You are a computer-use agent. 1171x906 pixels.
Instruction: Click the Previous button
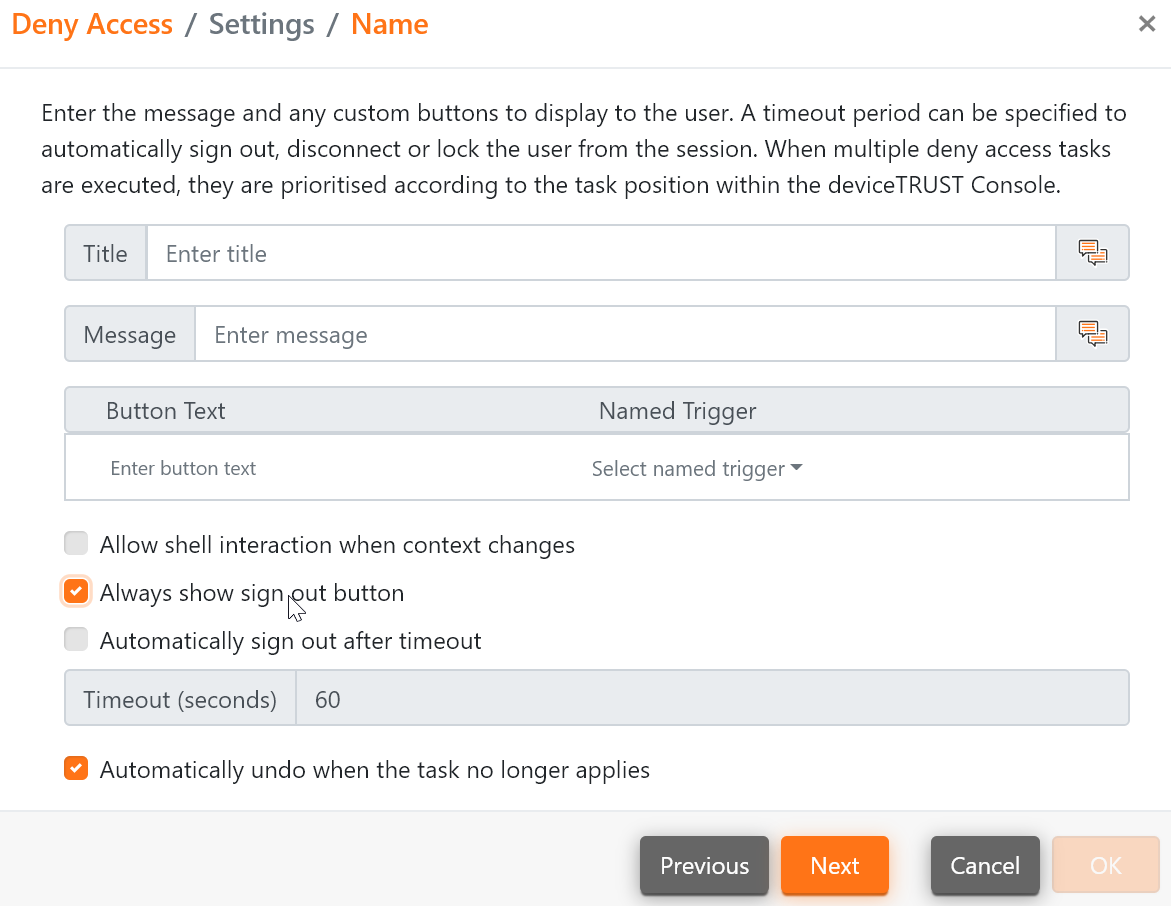tap(704, 865)
